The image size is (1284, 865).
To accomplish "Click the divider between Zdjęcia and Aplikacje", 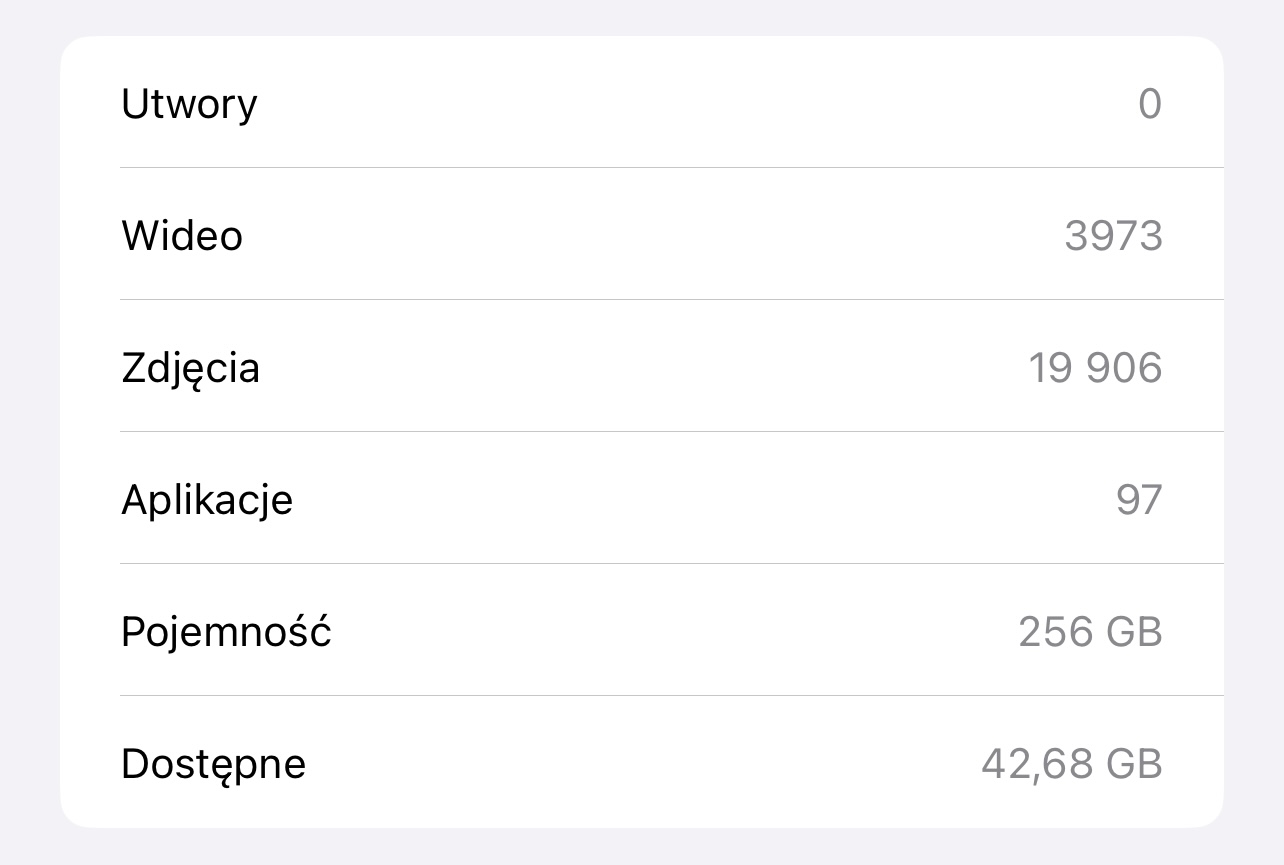I will point(670,431).
